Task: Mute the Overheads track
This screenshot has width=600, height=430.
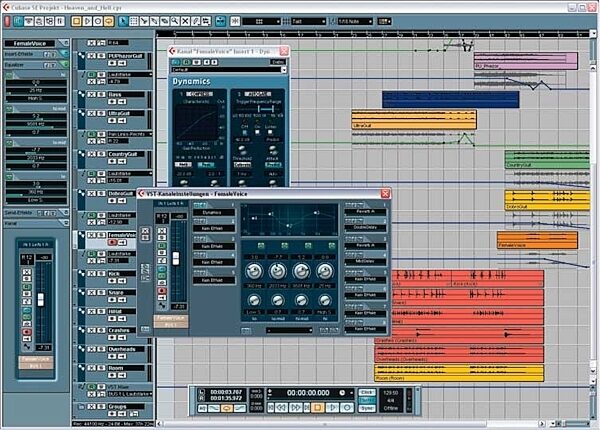Action: 92,349
